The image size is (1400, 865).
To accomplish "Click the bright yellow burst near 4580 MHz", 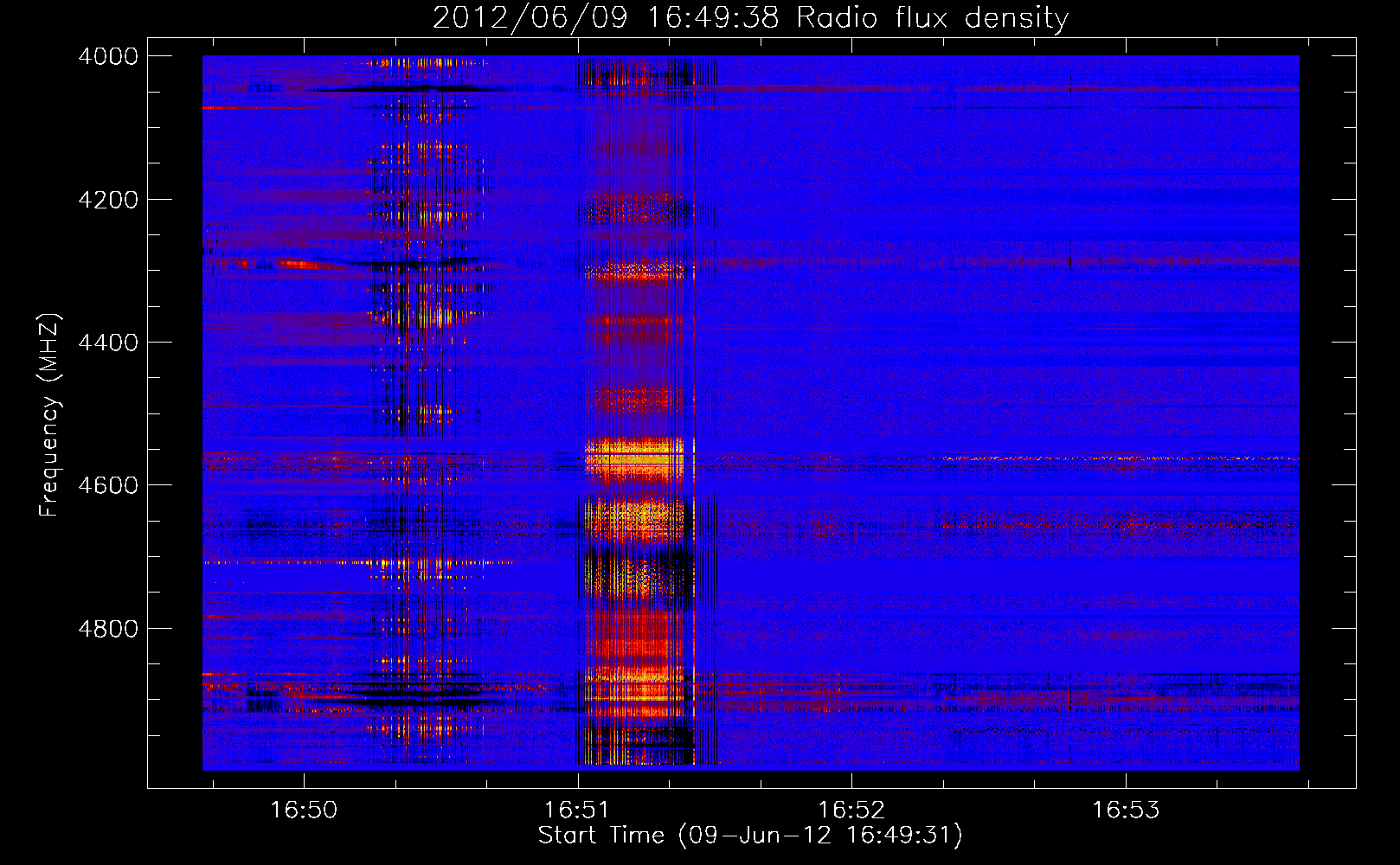I will tap(636, 460).
